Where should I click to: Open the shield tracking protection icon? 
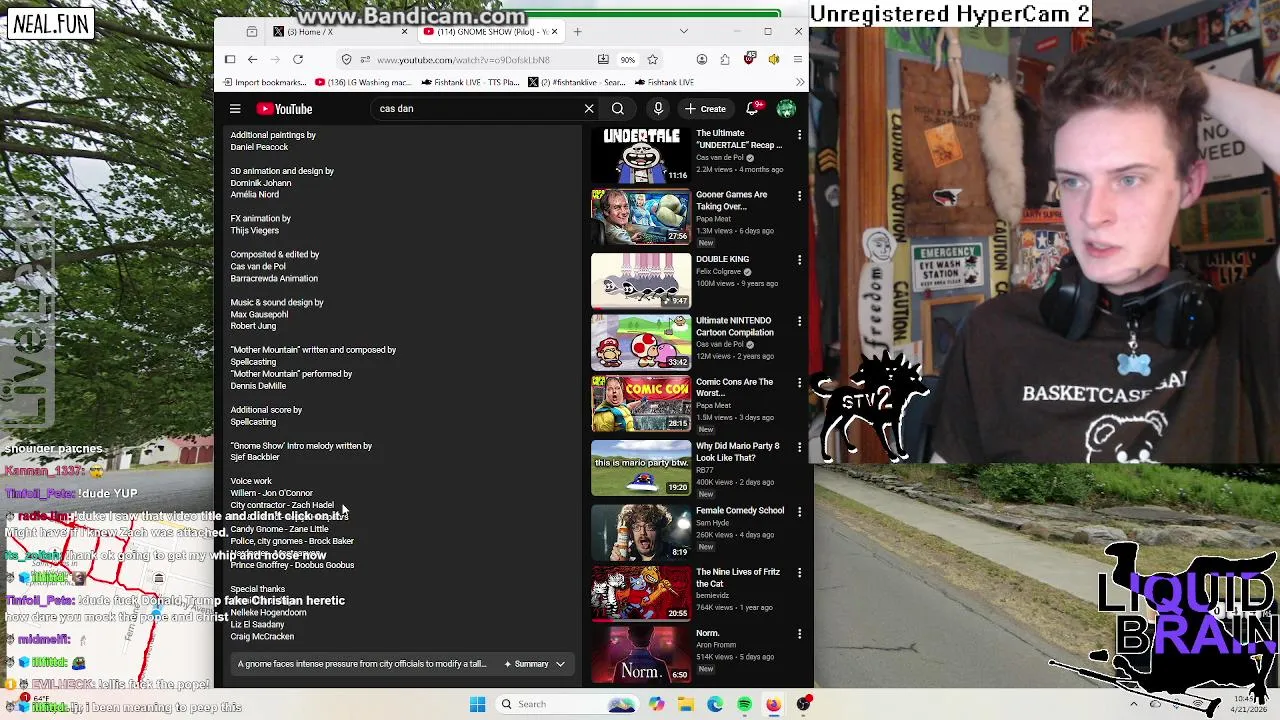tap(346, 60)
